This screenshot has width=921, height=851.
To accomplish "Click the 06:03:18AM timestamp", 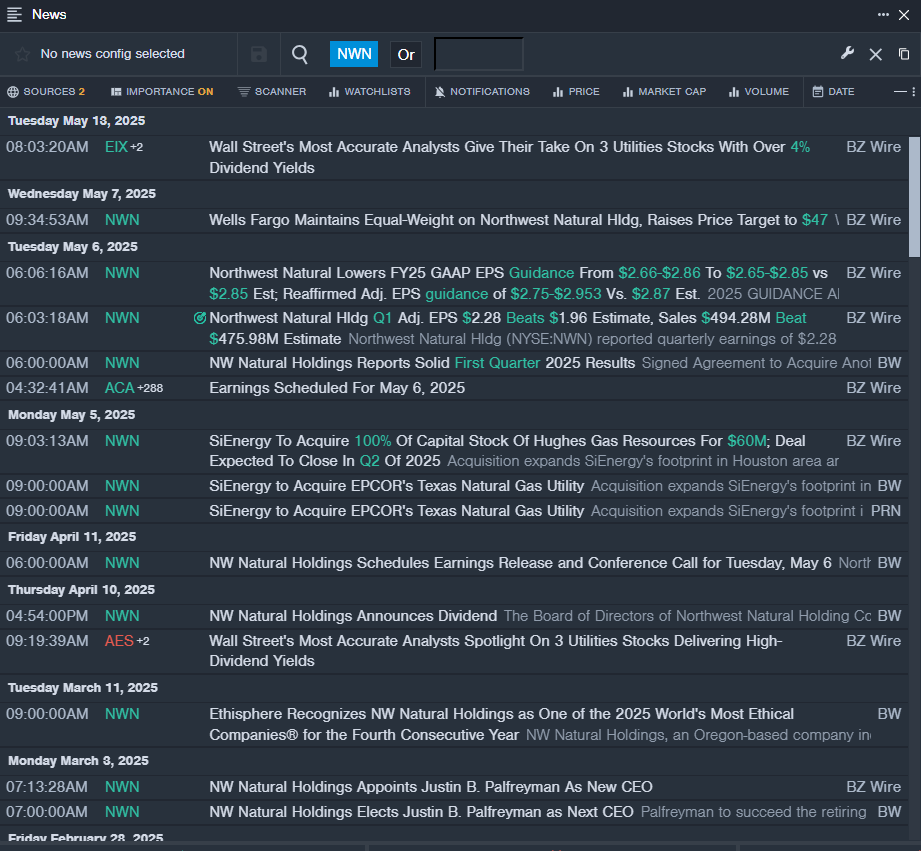I will click(x=47, y=318).
